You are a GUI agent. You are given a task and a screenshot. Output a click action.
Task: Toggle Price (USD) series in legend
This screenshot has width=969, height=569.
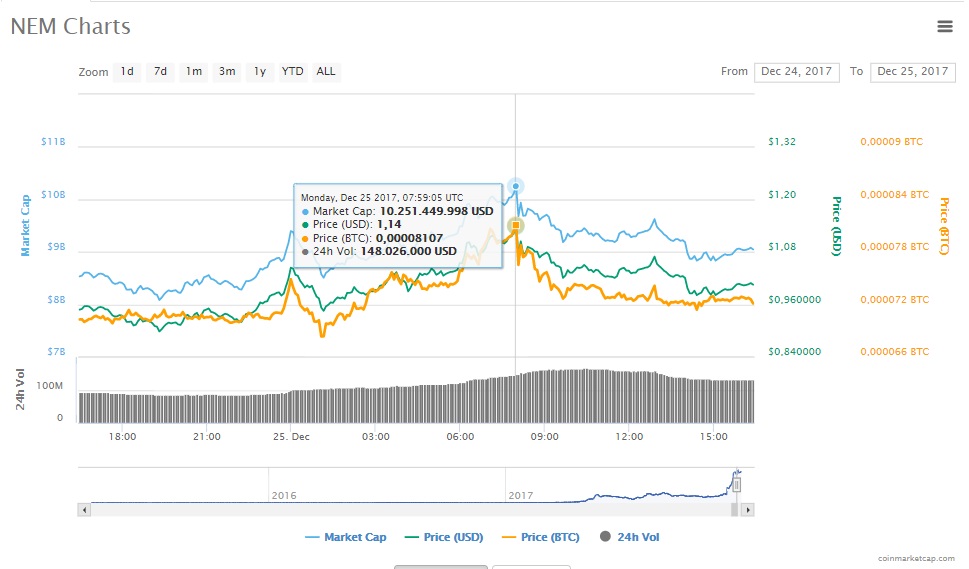pyautogui.click(x=444, y=537)
